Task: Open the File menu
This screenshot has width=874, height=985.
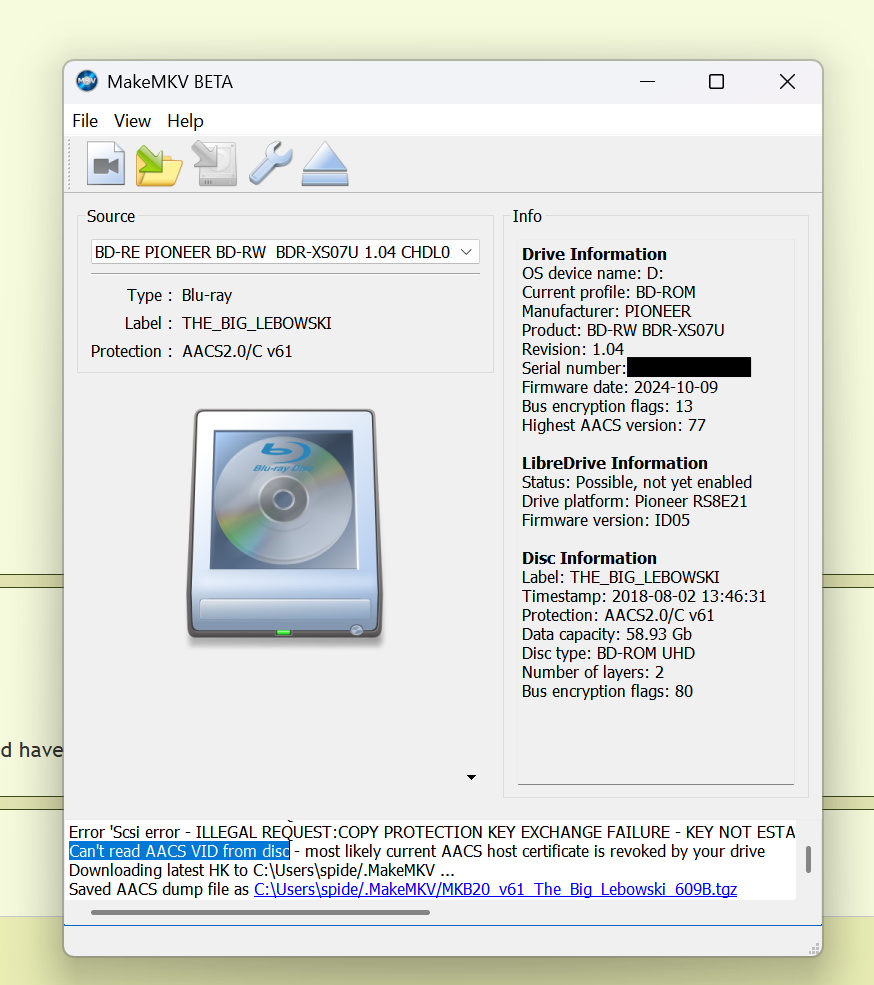Action: [85, 121]
